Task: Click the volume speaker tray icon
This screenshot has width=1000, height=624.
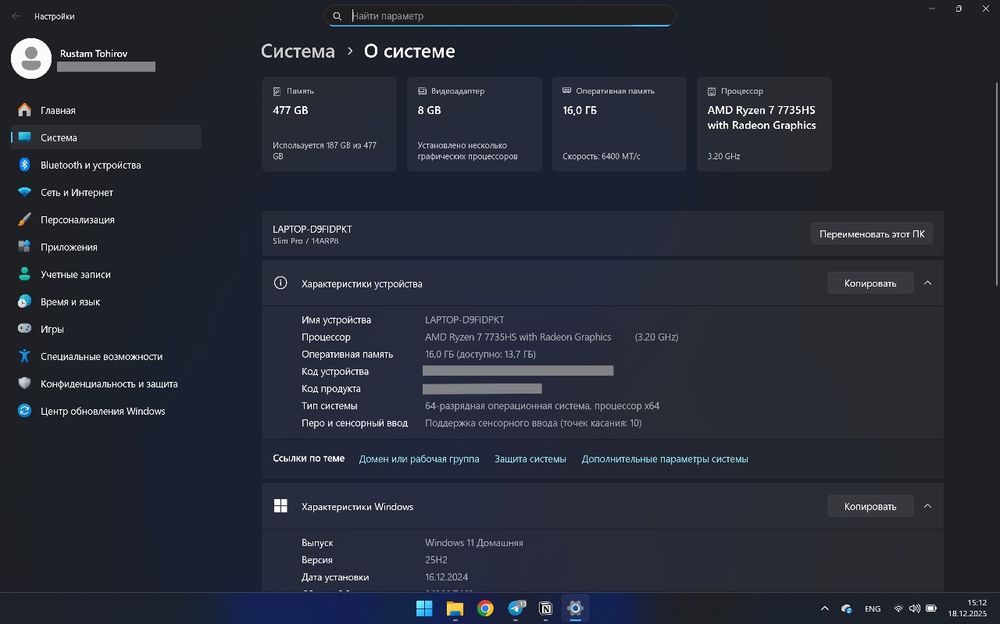Action: pos(915,609)
